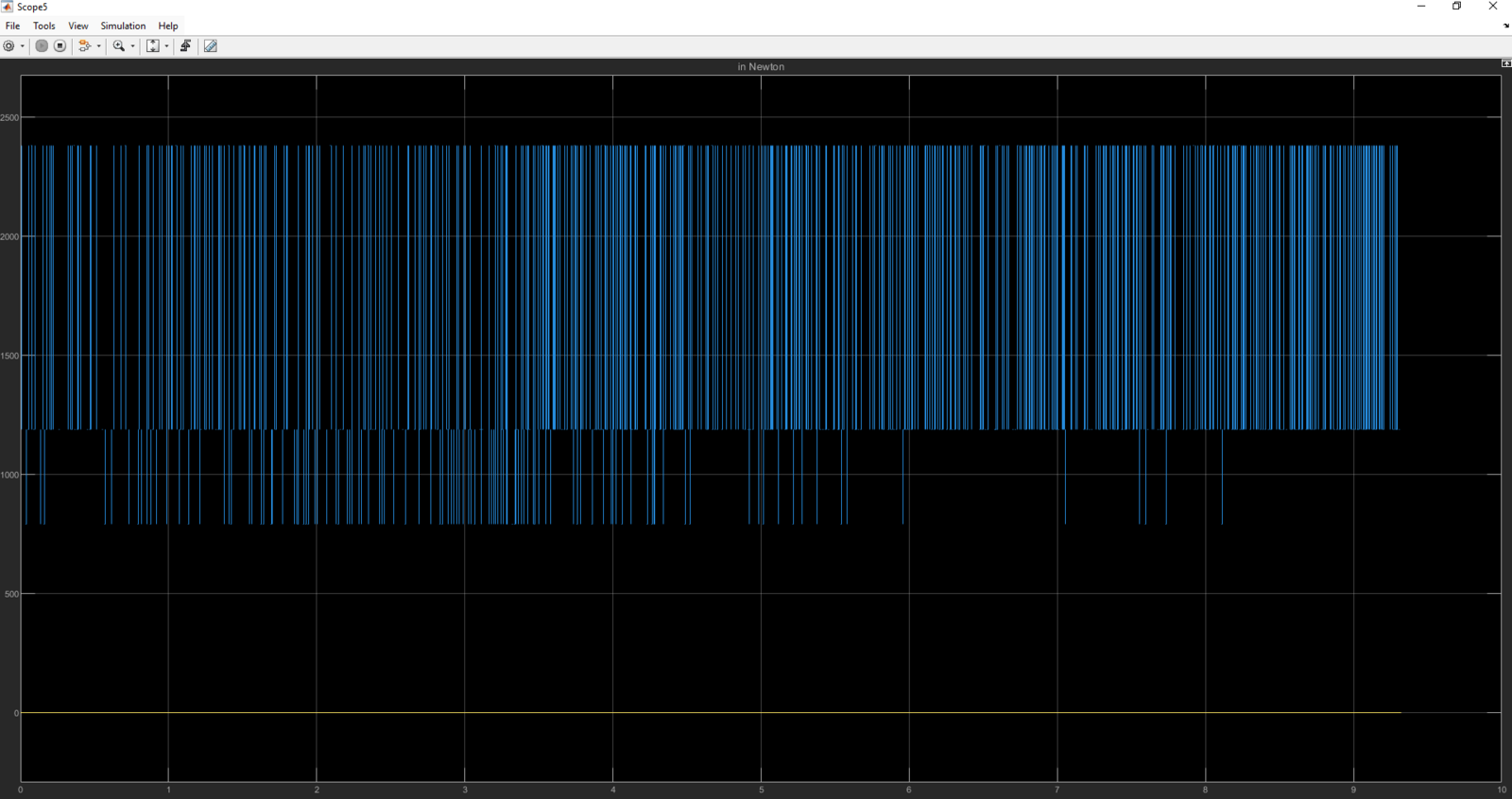This screenshot has width=1512, height=799.
Task: Click the Highlight Simulink Block icon
Action: click(x=85, y=45)
